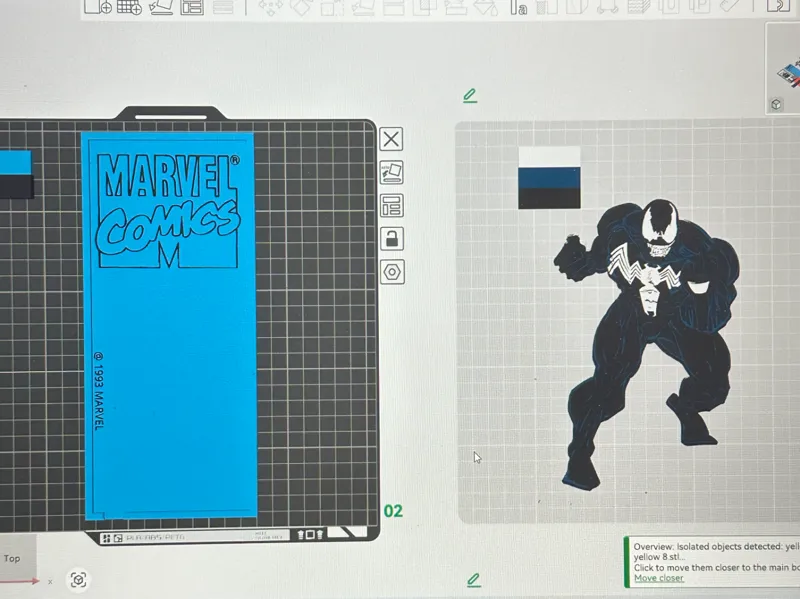Click the © 1993 MARVEL engraved text
The height and width of the screenshot is (599, 800).
[x=99, y=390]
